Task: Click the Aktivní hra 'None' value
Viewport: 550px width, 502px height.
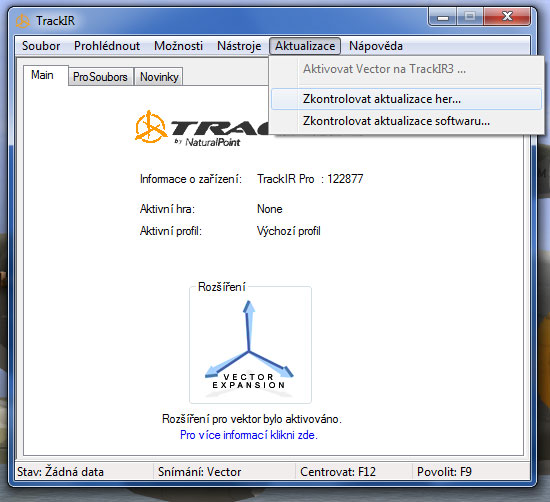Action: (x=269, y=209)
